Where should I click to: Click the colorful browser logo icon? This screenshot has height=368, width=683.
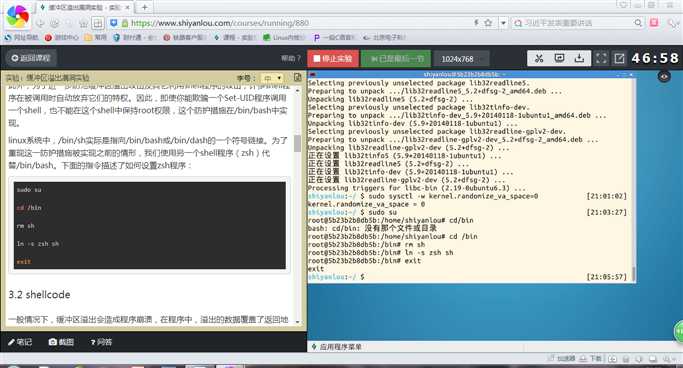click(x=18, y=17)
